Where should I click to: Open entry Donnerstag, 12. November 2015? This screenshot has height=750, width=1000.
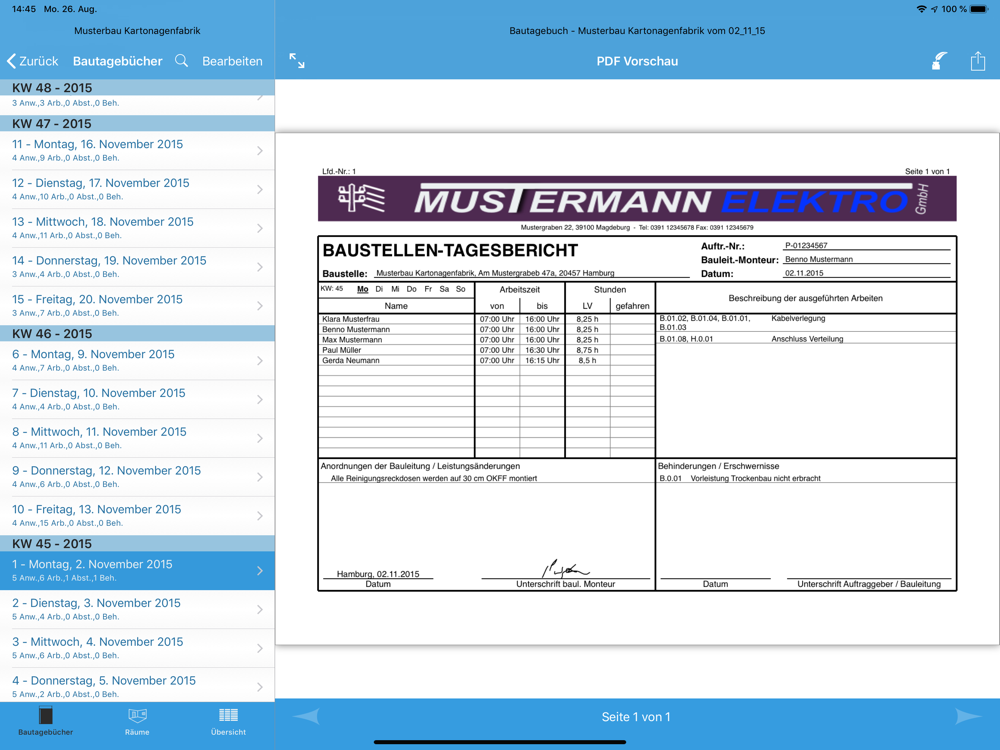[137, 477]
